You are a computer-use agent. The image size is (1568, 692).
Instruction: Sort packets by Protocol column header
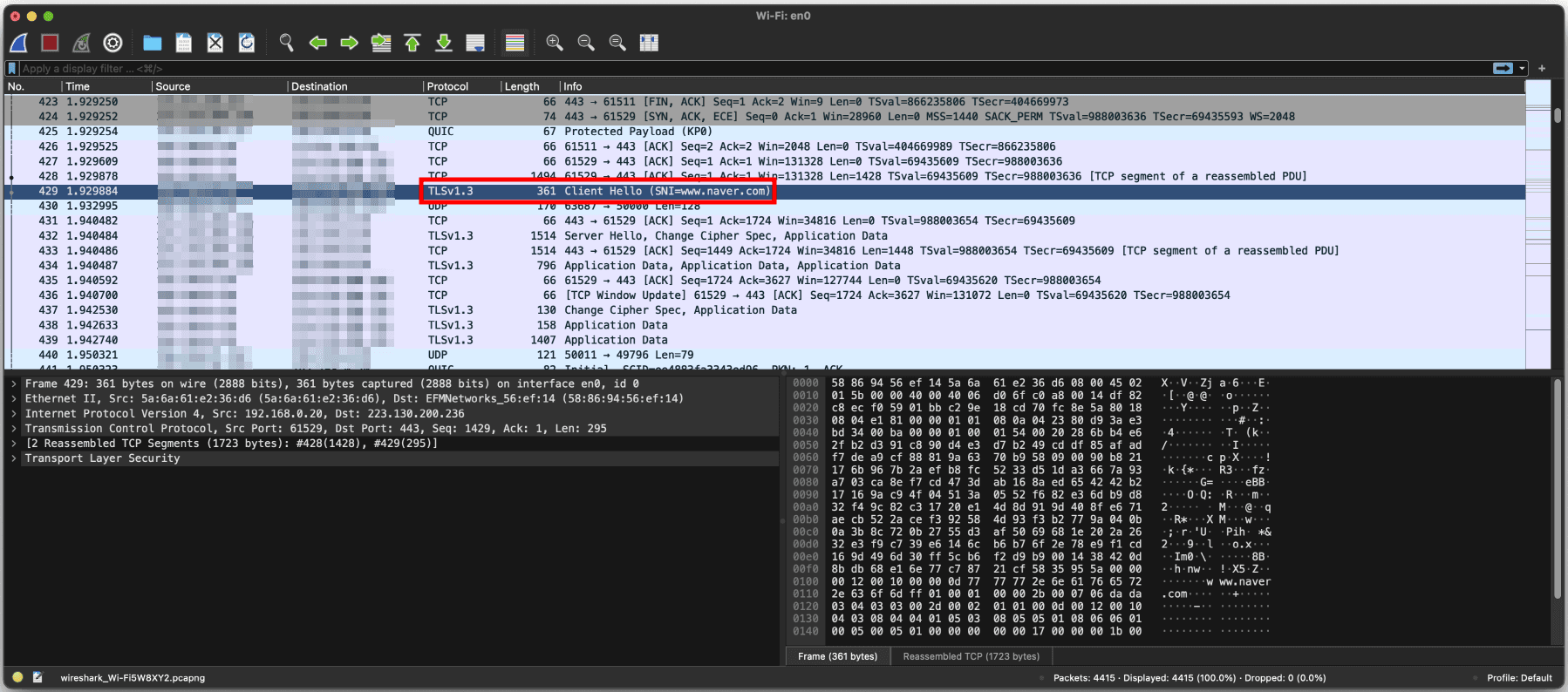(448, 86)
